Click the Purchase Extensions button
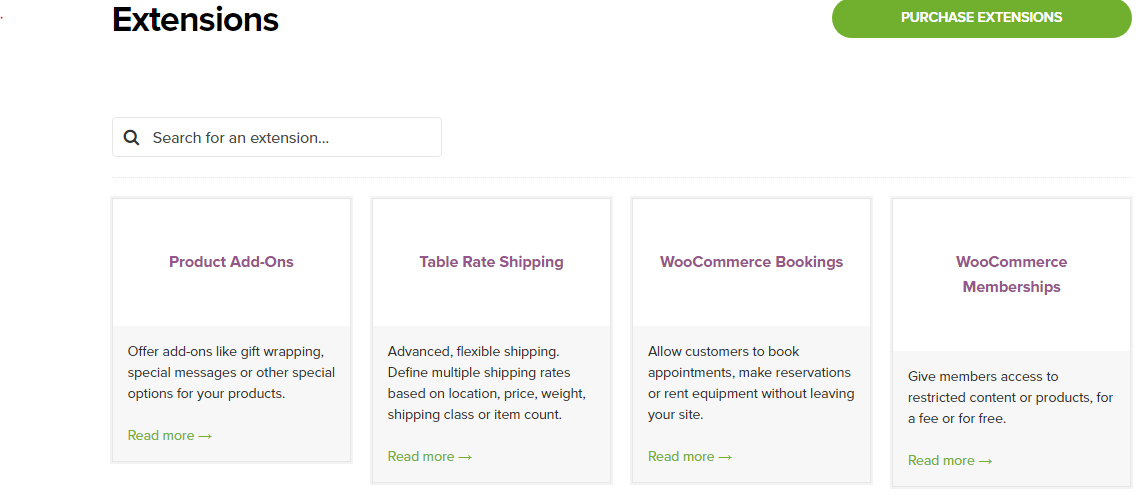The height and width of the screenshot is (503, 1144). (x=981, y=18)
